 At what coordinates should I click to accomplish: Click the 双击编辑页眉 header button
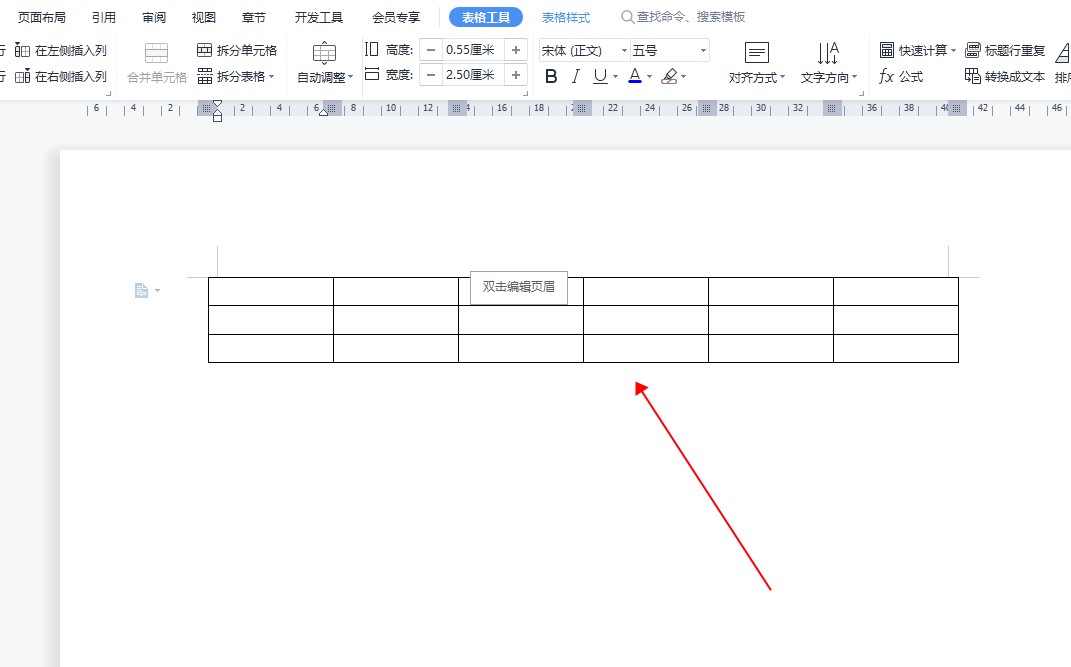pos(518,287)
